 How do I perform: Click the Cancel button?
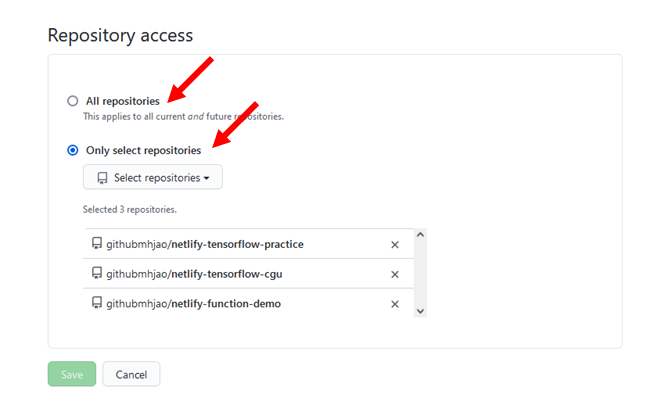tap(131, 374)
